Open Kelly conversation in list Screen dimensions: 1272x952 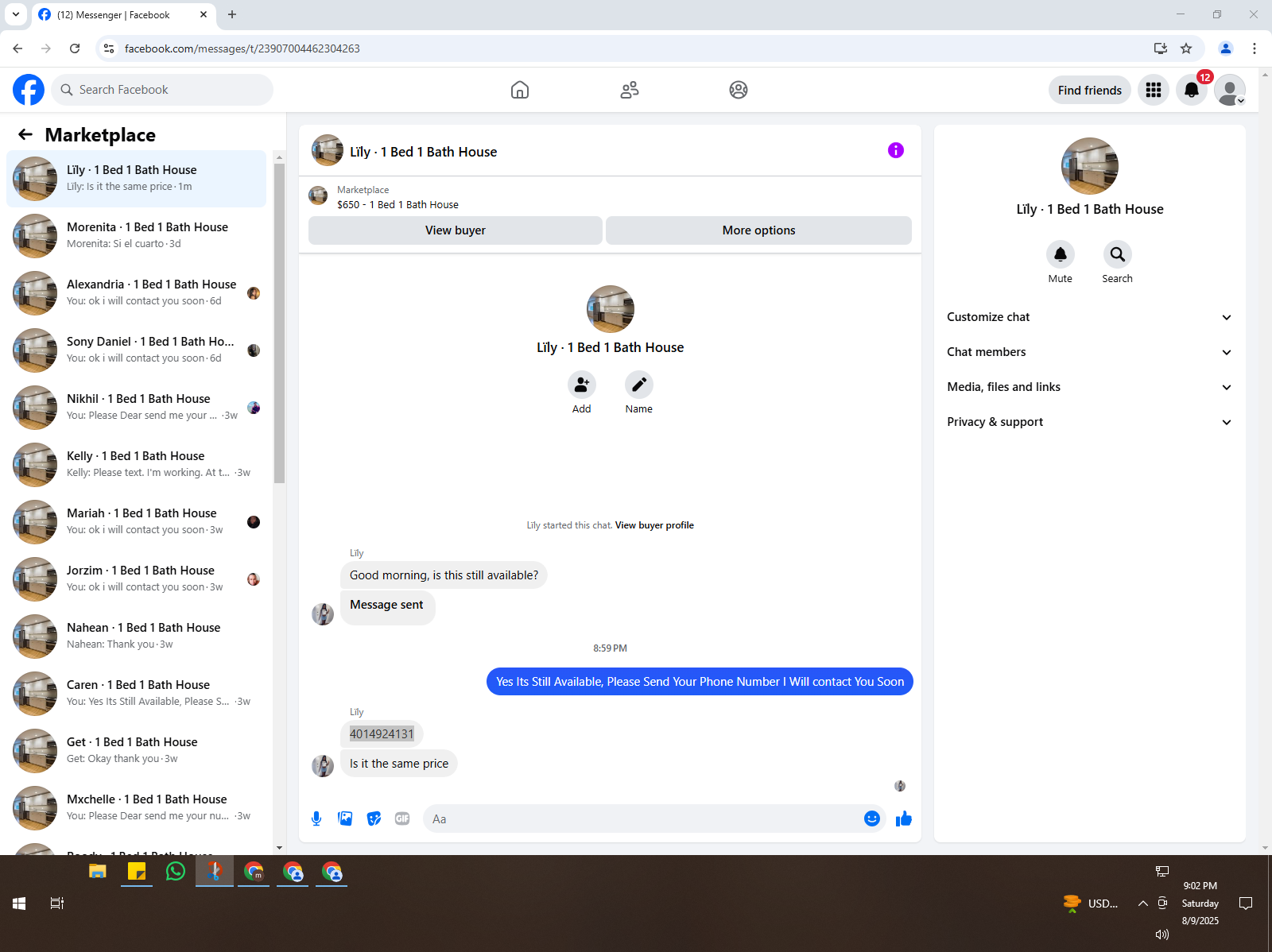pos(137,465)
